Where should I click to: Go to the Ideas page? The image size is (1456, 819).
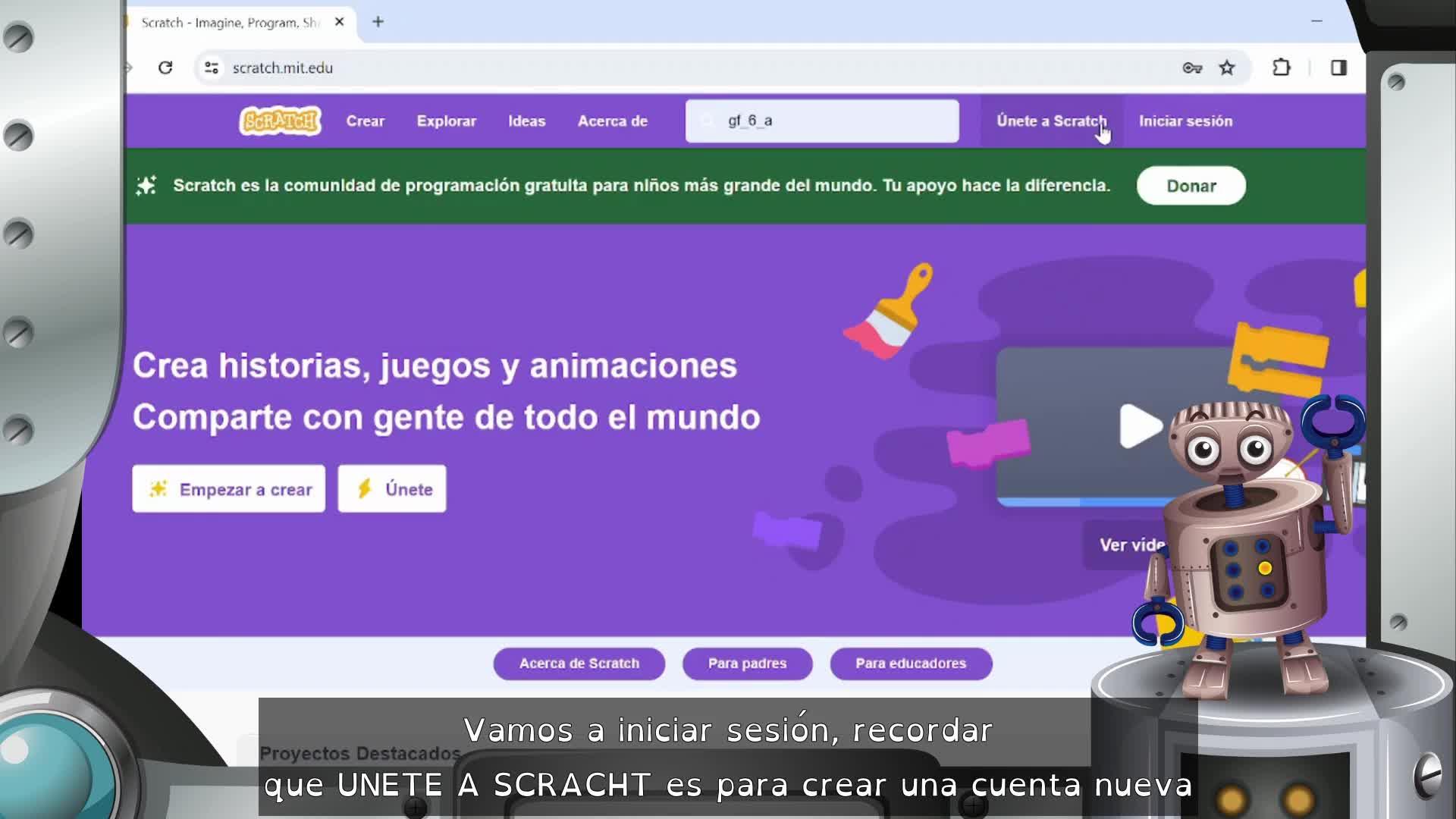[x=526, y=121]
